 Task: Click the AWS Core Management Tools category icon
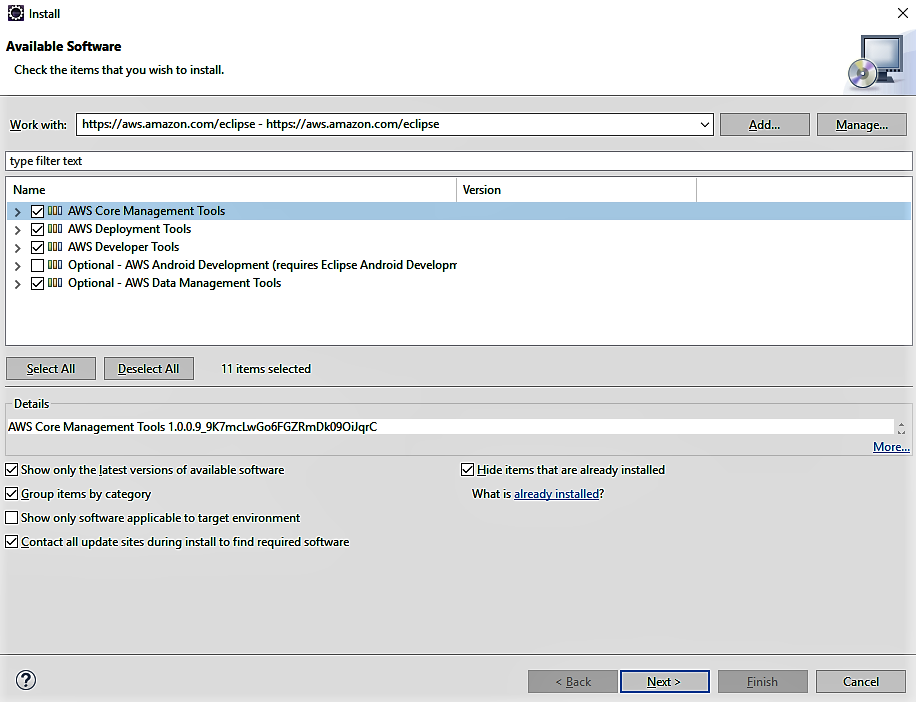coord(55,211)
